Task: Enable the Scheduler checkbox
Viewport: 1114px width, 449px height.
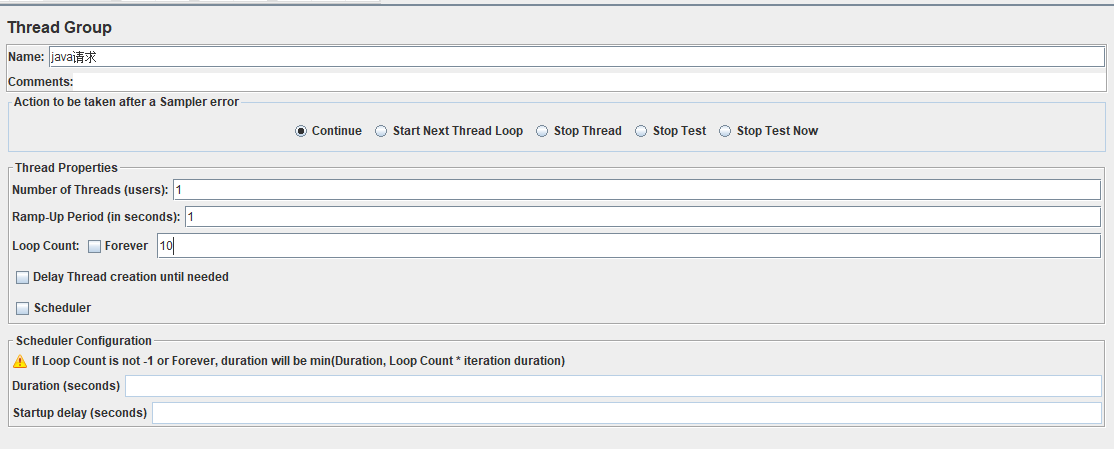Action: 23,308
